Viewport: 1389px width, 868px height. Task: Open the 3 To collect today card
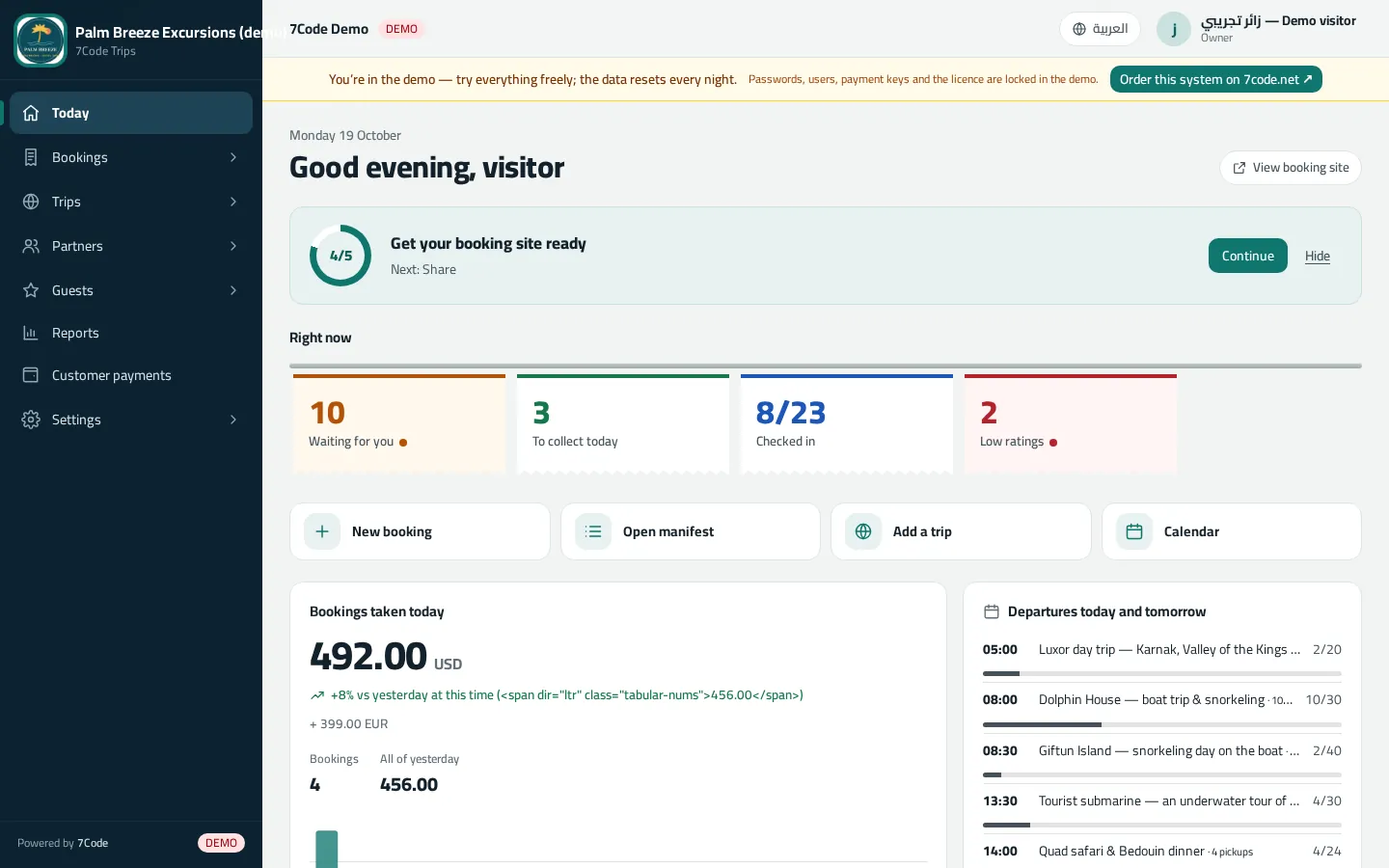point(623,423)
